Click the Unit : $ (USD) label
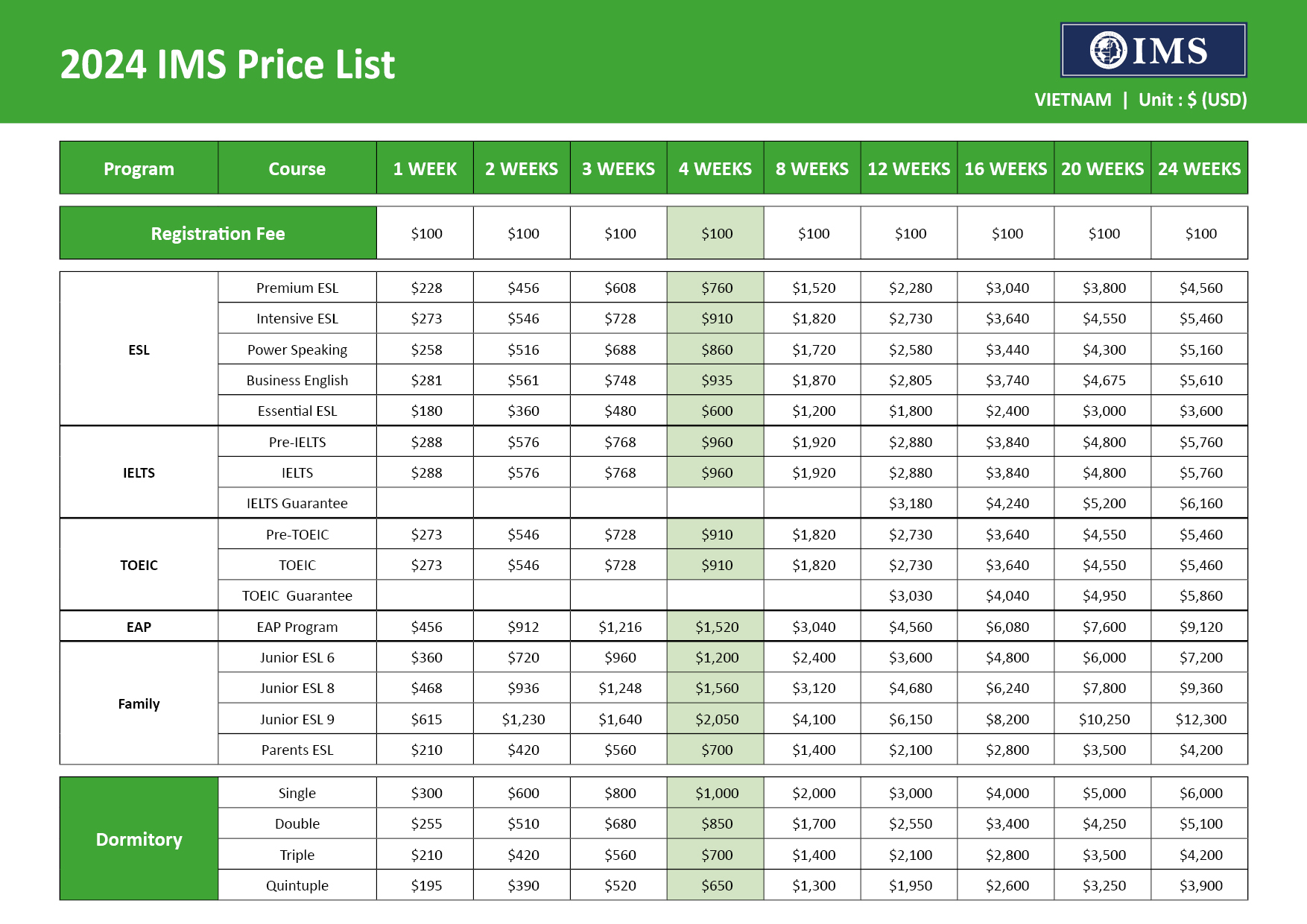This screenshot has width=1307, height=924. click(1192, 100)
